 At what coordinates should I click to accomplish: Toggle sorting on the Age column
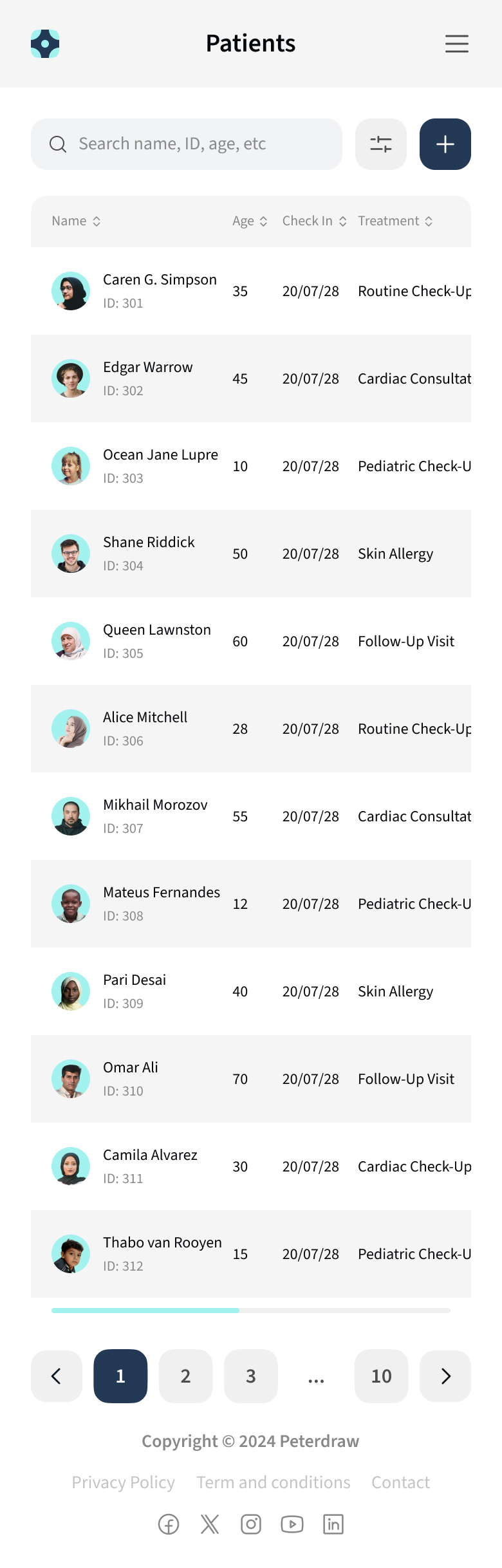tap(263, 221)
